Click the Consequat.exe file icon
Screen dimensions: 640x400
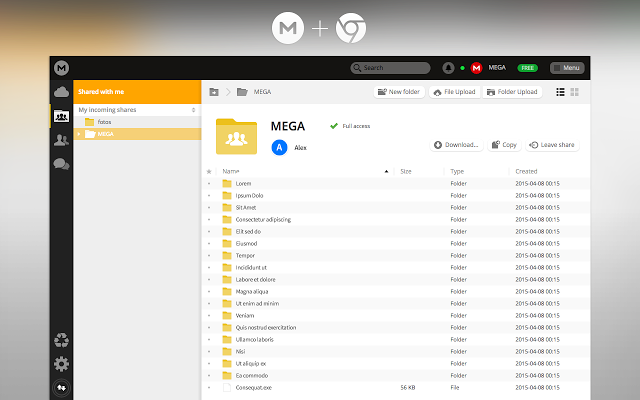click(x=227, y=387)
